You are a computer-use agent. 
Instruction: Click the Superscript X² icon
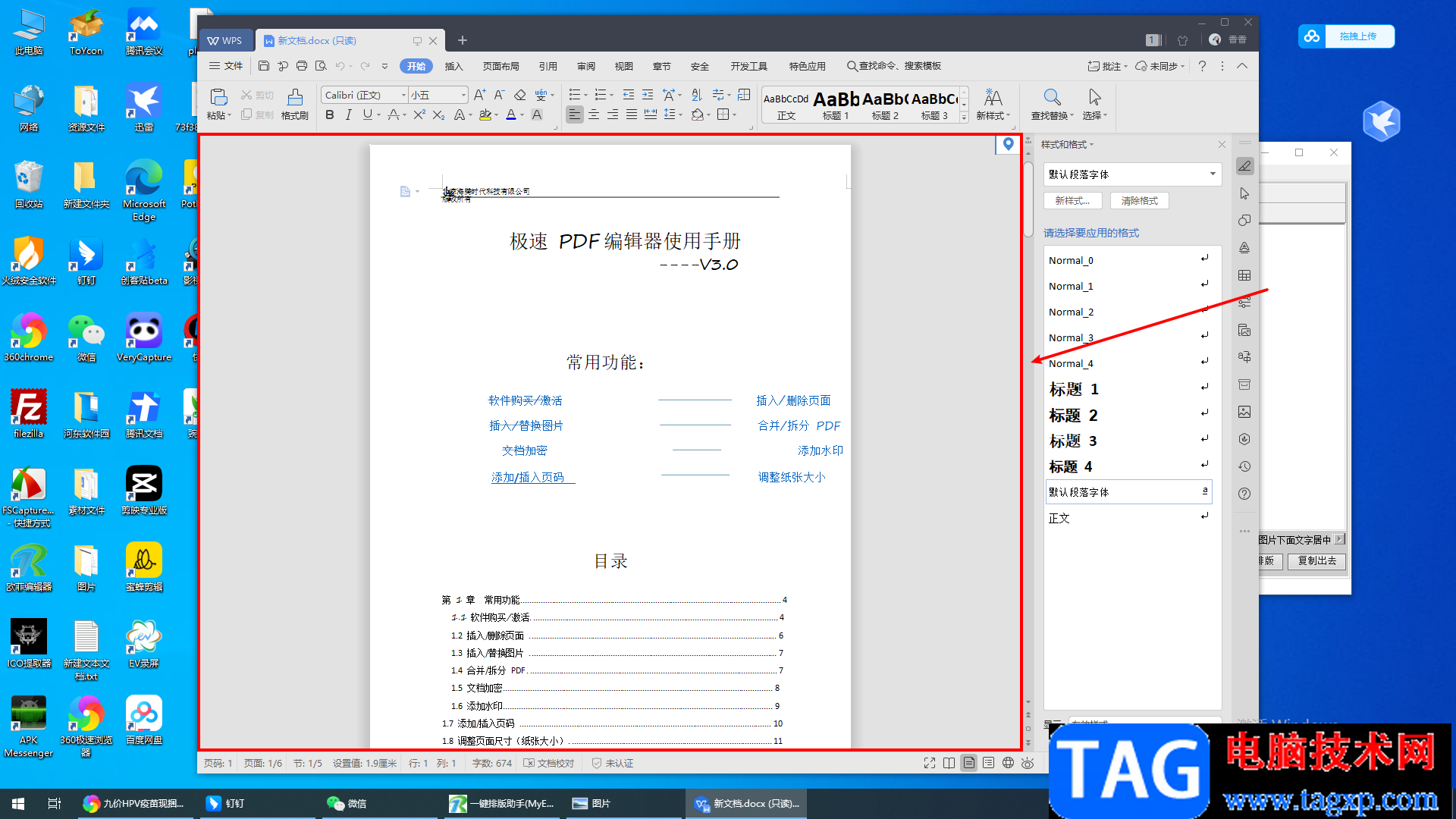419,115
